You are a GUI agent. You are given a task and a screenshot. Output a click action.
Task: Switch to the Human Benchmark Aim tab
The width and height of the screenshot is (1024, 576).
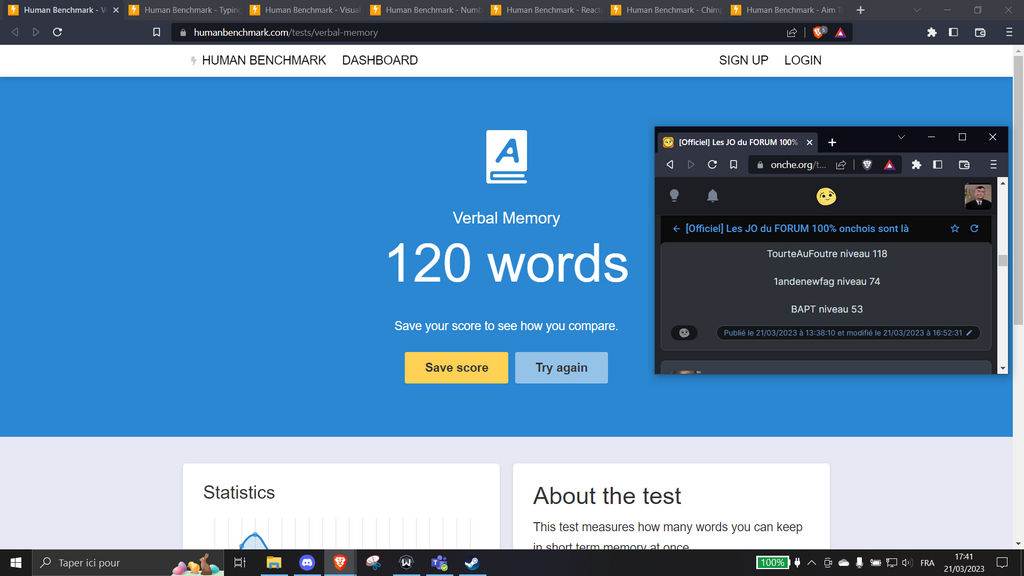click(787, 10)
